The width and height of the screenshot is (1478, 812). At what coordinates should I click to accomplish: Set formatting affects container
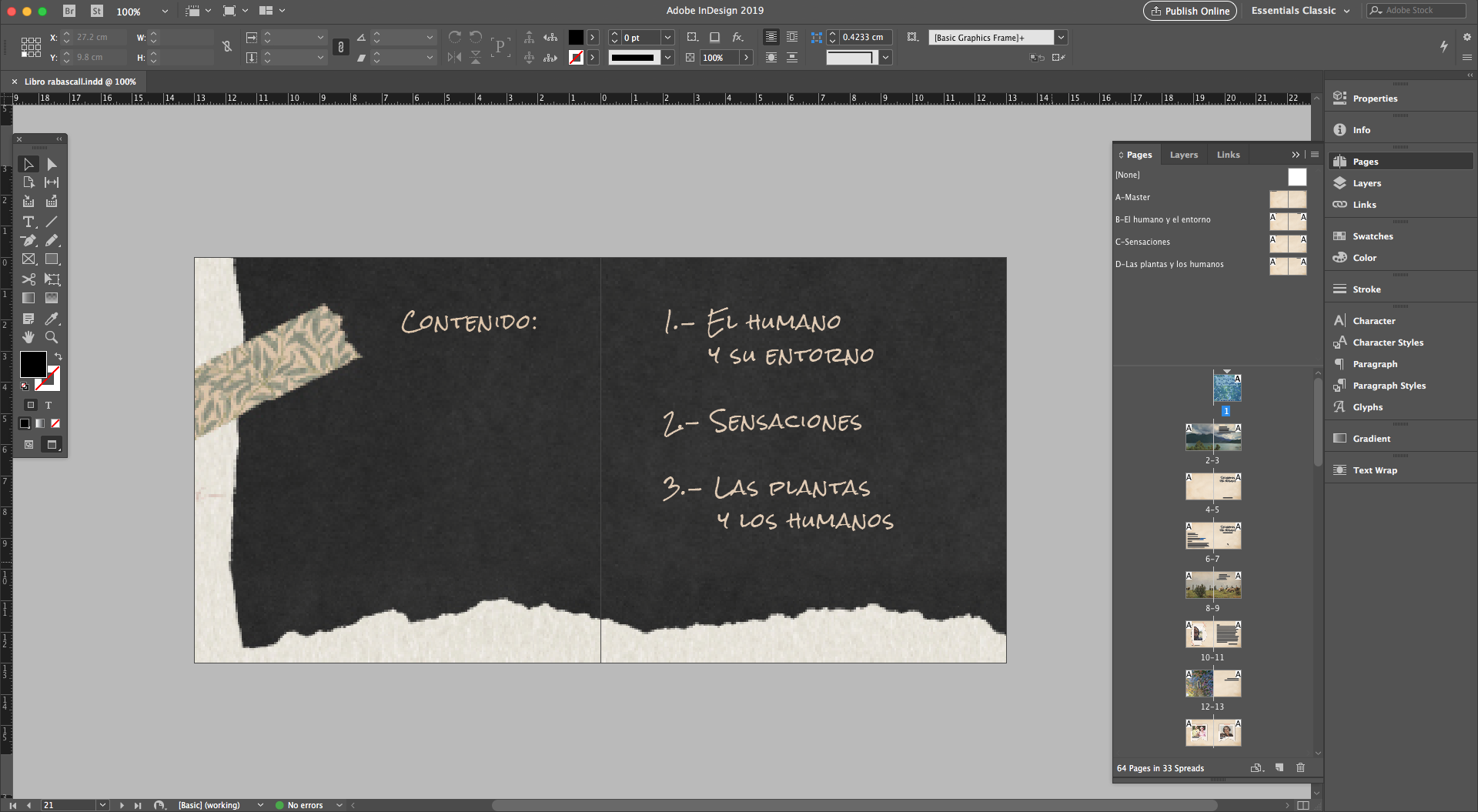(x=31, y=405)
